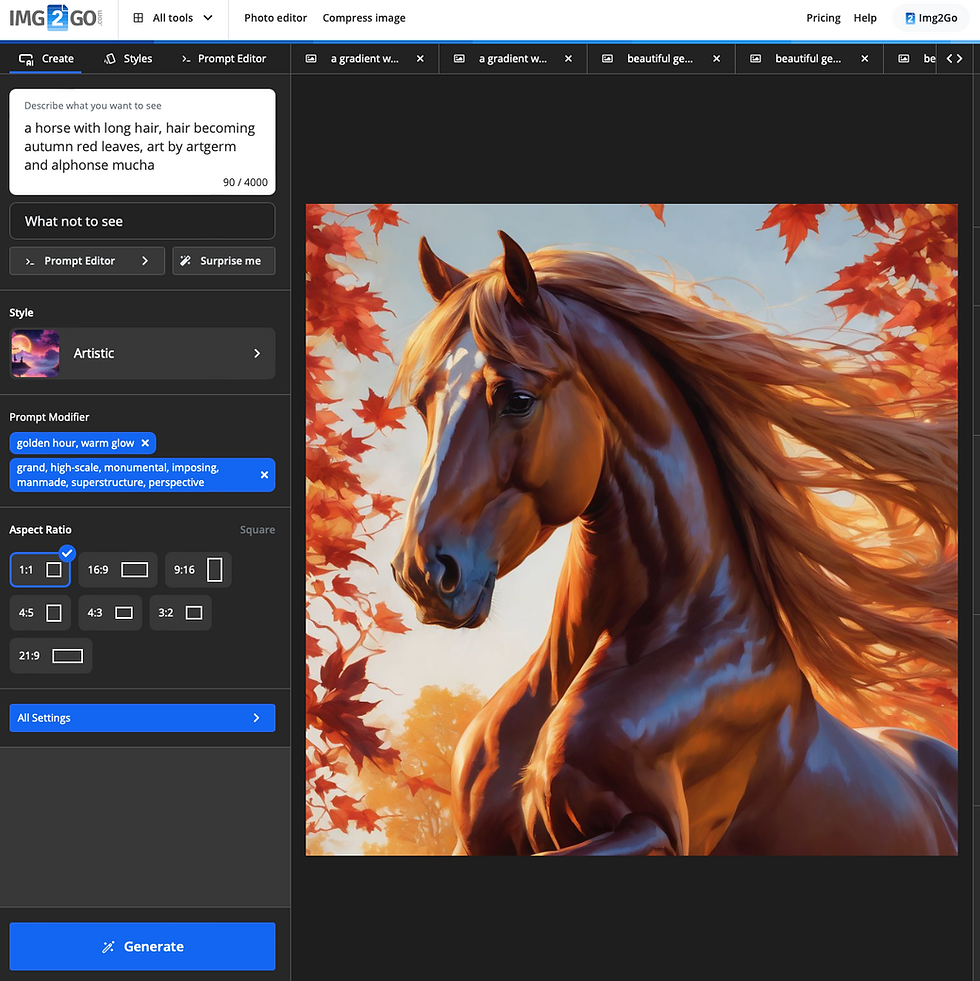Switch to the first beautiful ge... tab
The image size is (980, 981).
(x=660, y=59)
